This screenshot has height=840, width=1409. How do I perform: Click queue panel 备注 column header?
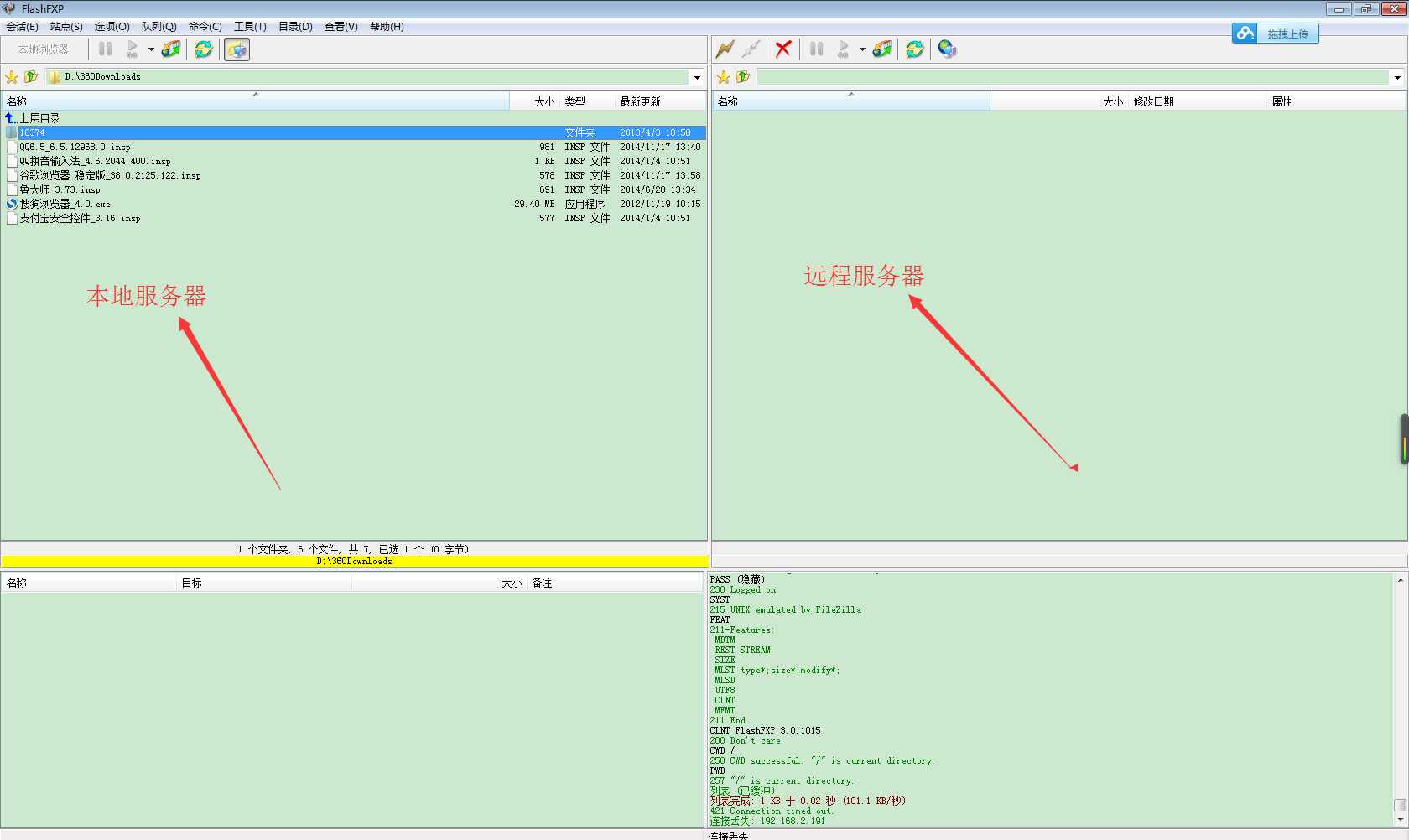click(614, 583)
